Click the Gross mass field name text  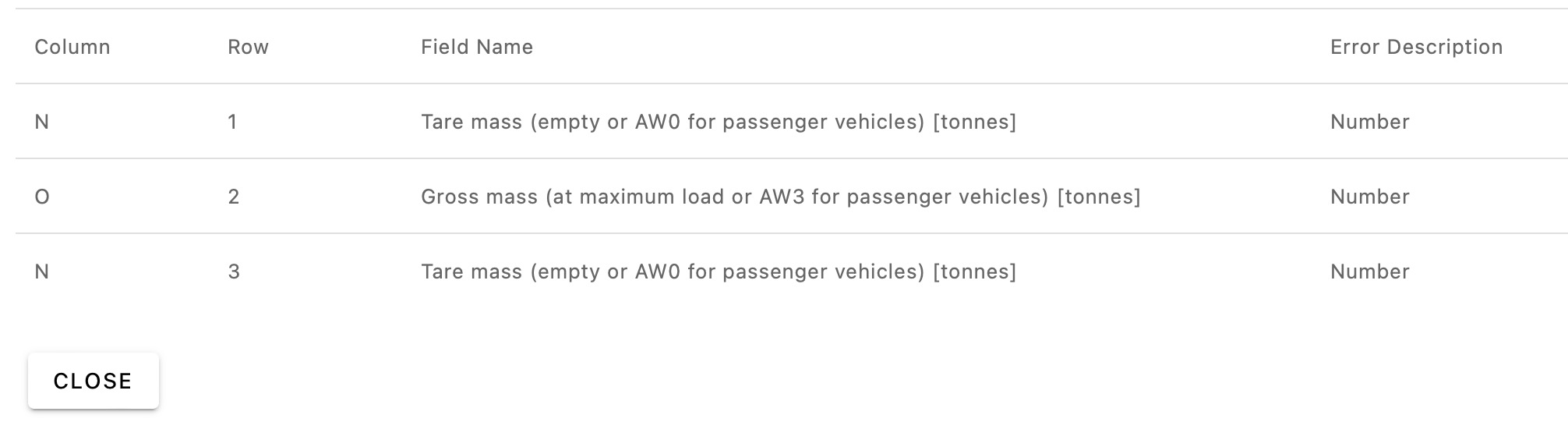[x=780, y=197]
